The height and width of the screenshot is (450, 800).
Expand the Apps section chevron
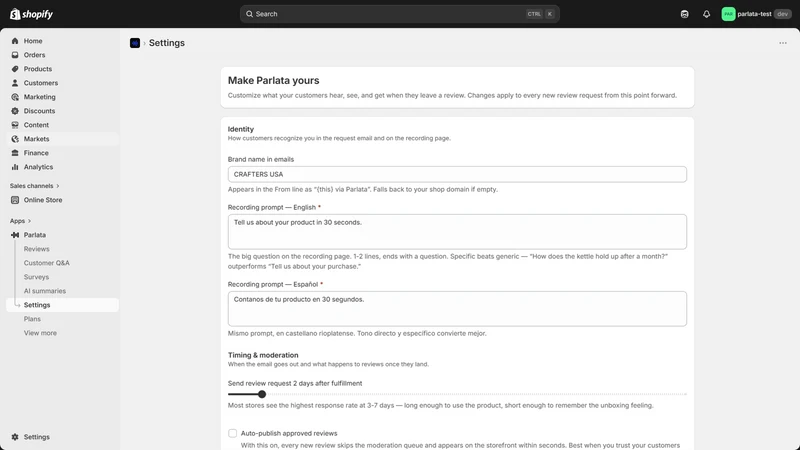point(29,221)
